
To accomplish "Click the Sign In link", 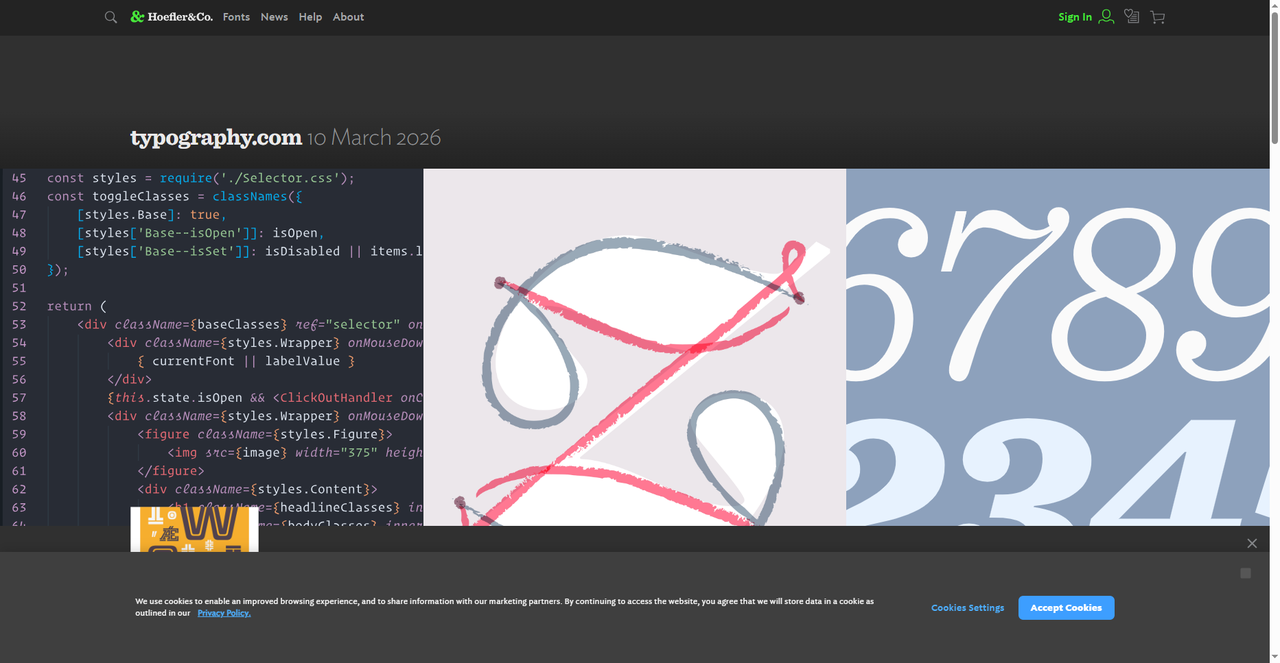I will [x=1075, y=17].
